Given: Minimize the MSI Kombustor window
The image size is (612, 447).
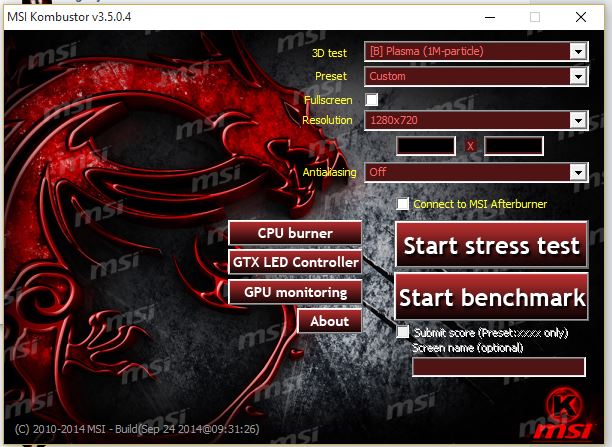Looking at the screenshot, I should click(x=490, y=17).
